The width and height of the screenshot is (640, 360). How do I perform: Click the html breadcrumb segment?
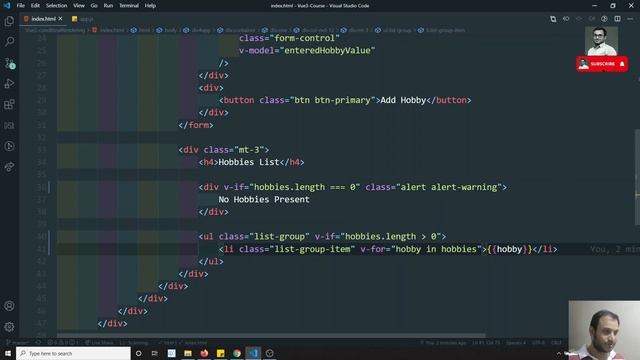[x=141, y=30]
